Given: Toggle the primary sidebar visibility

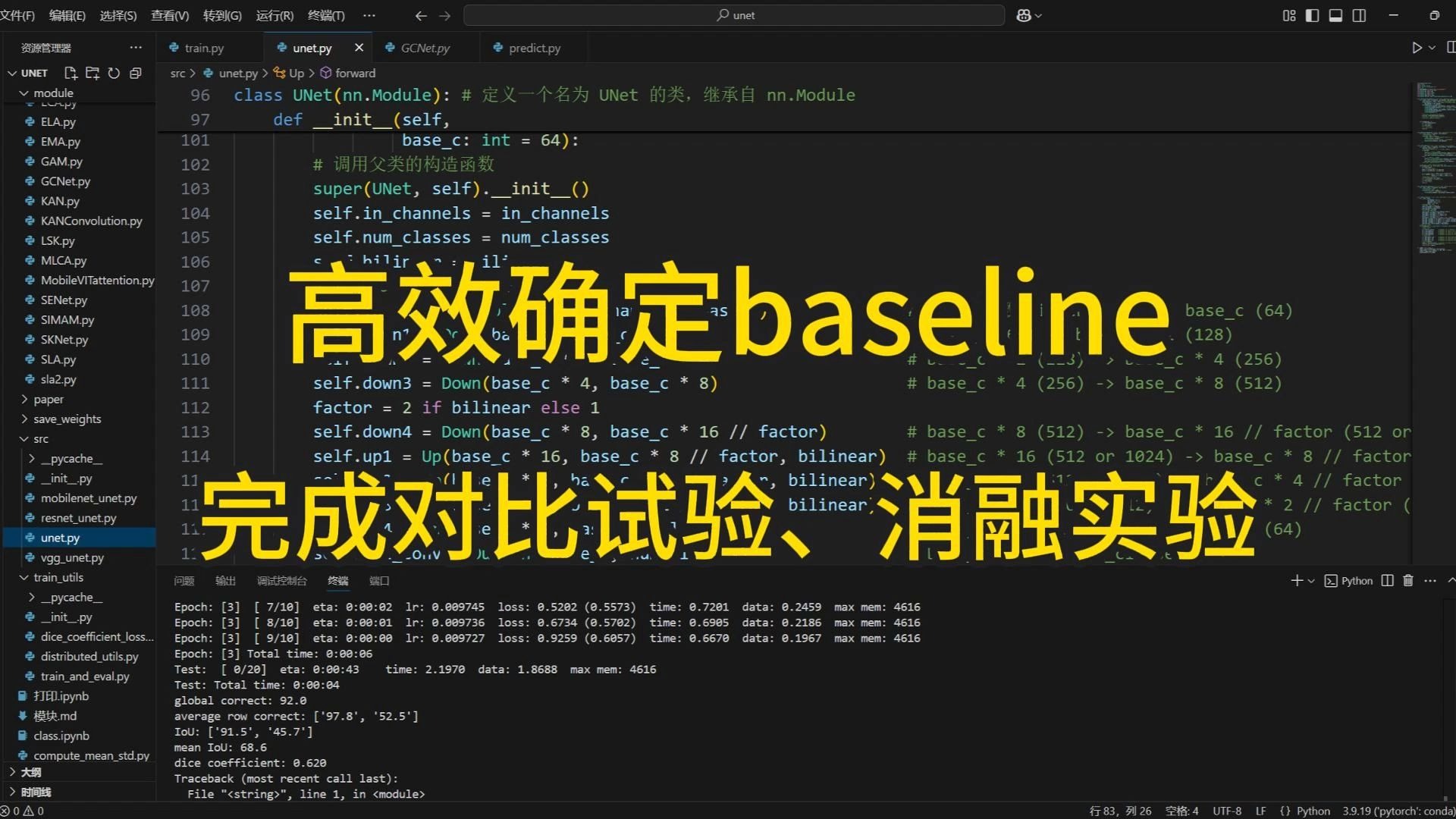Looking at the screenshot, I should tap(1313, 14).
